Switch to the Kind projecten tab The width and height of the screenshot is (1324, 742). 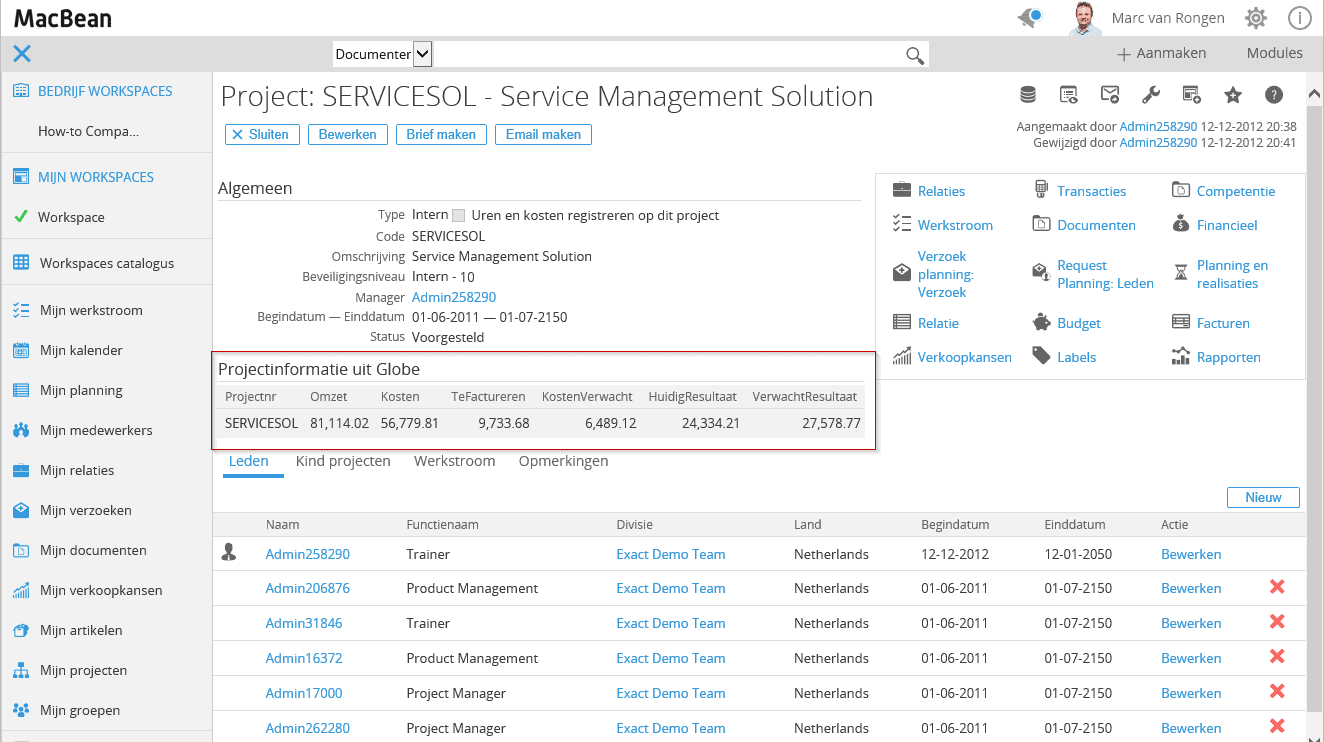(343, 461)
